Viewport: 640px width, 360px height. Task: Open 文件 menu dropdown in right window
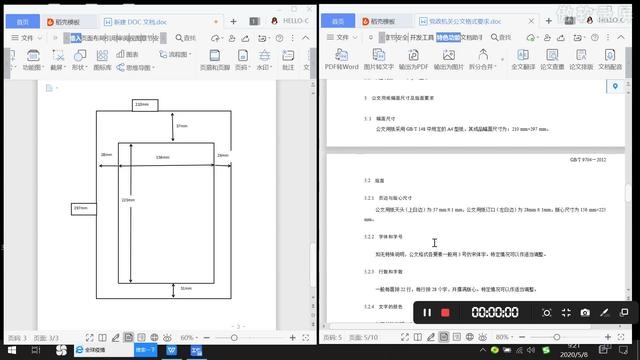(x=342, y=37)
